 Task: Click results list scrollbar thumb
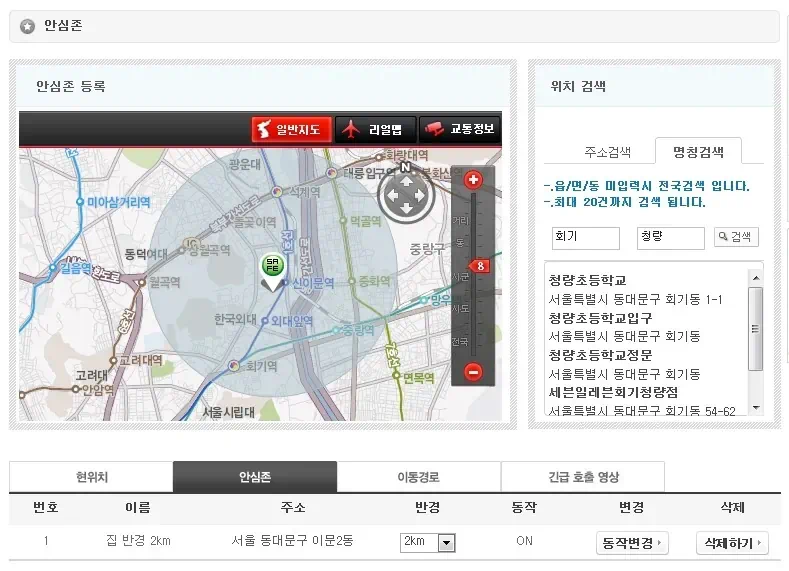[x=755, y=329]
